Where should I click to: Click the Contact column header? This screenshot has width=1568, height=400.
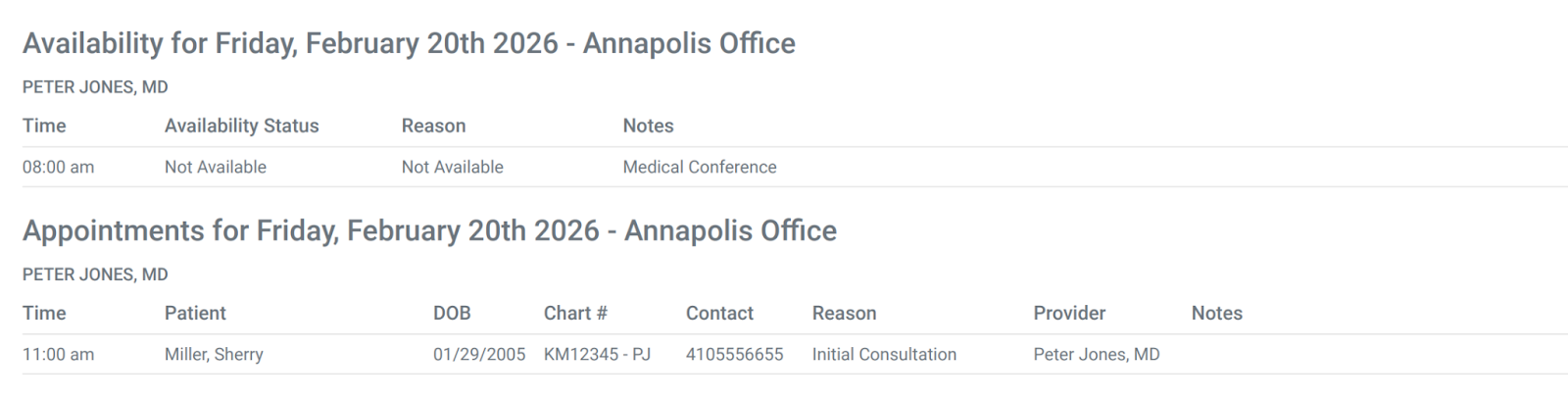click(x=719, y=313)
